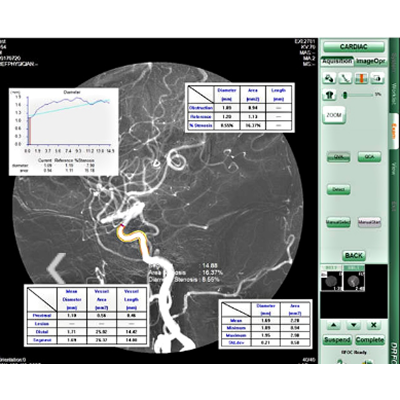The height and width of the screenshot is (400, 400).
Task: Adjust the percentage slider handle
Action: (x=345, y=95)
